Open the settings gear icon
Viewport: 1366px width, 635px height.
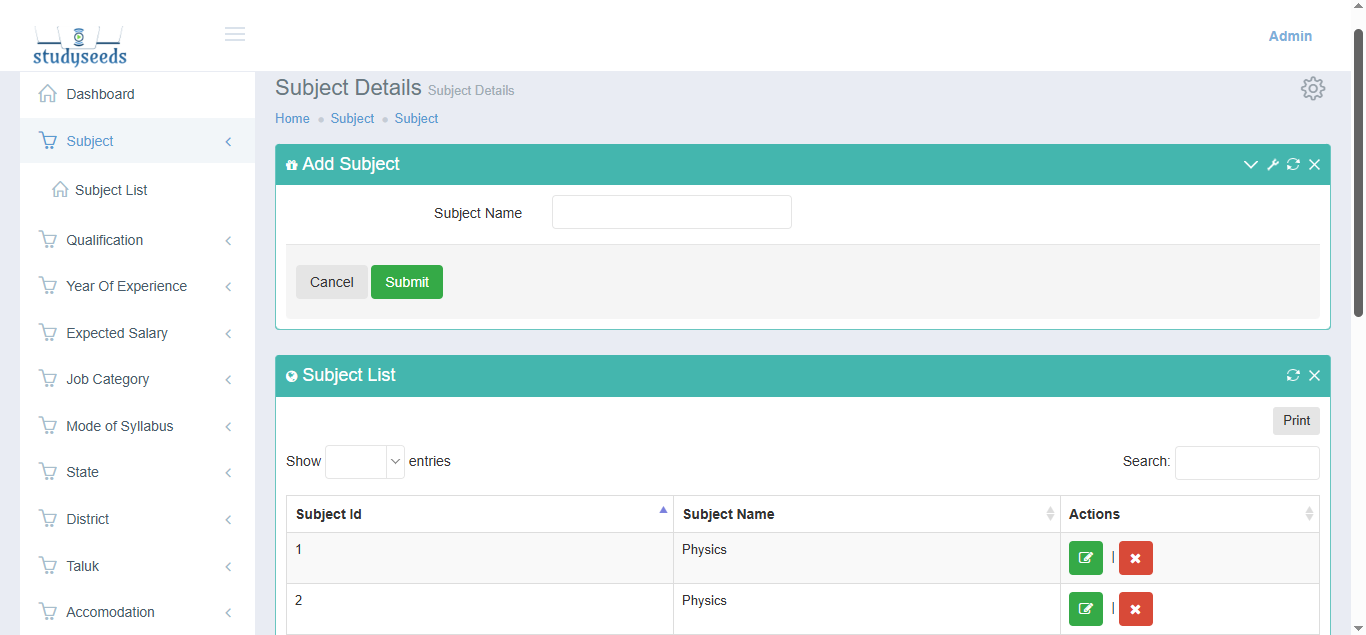1312,88
